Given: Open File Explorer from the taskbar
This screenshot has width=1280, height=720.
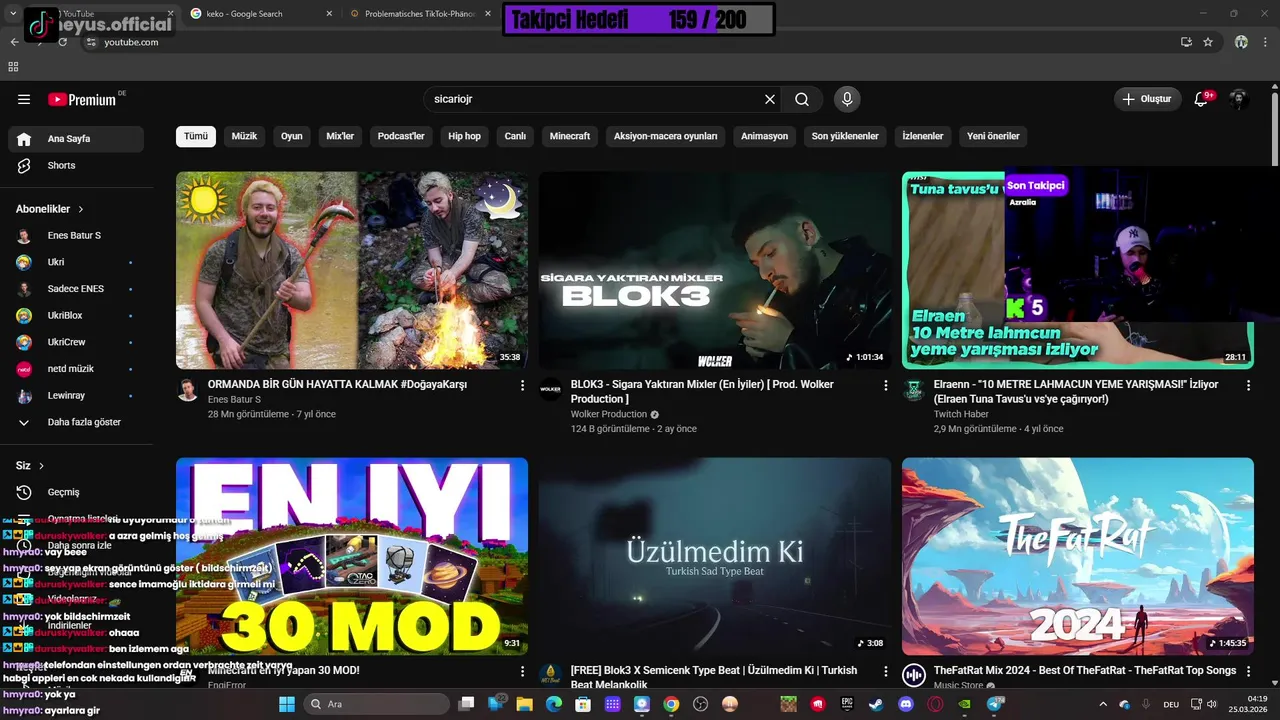Looking at the screenshot, I should [x=525, y=704].
